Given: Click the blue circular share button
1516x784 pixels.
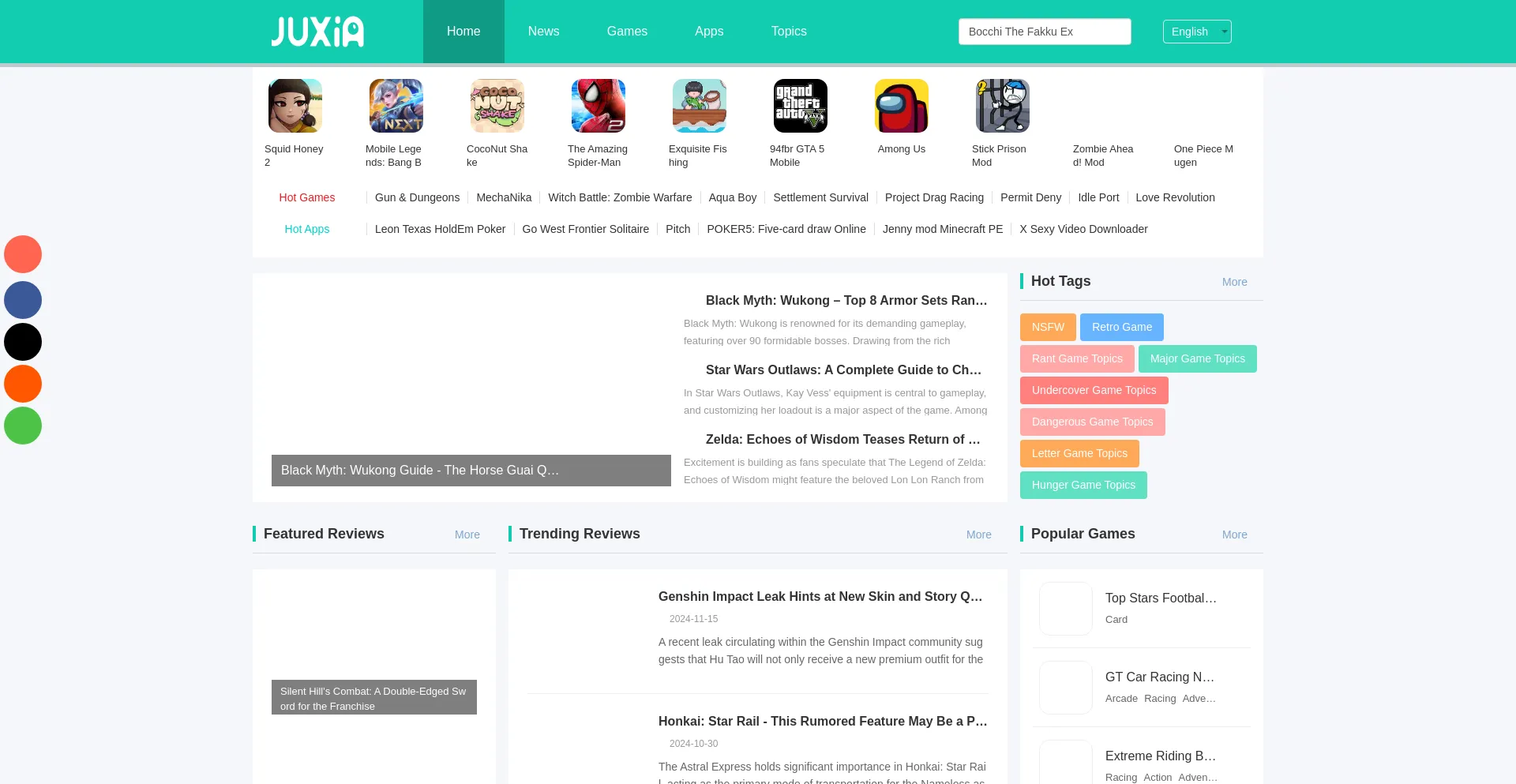Looking at the screenshot, I should [x=23, y=300].
